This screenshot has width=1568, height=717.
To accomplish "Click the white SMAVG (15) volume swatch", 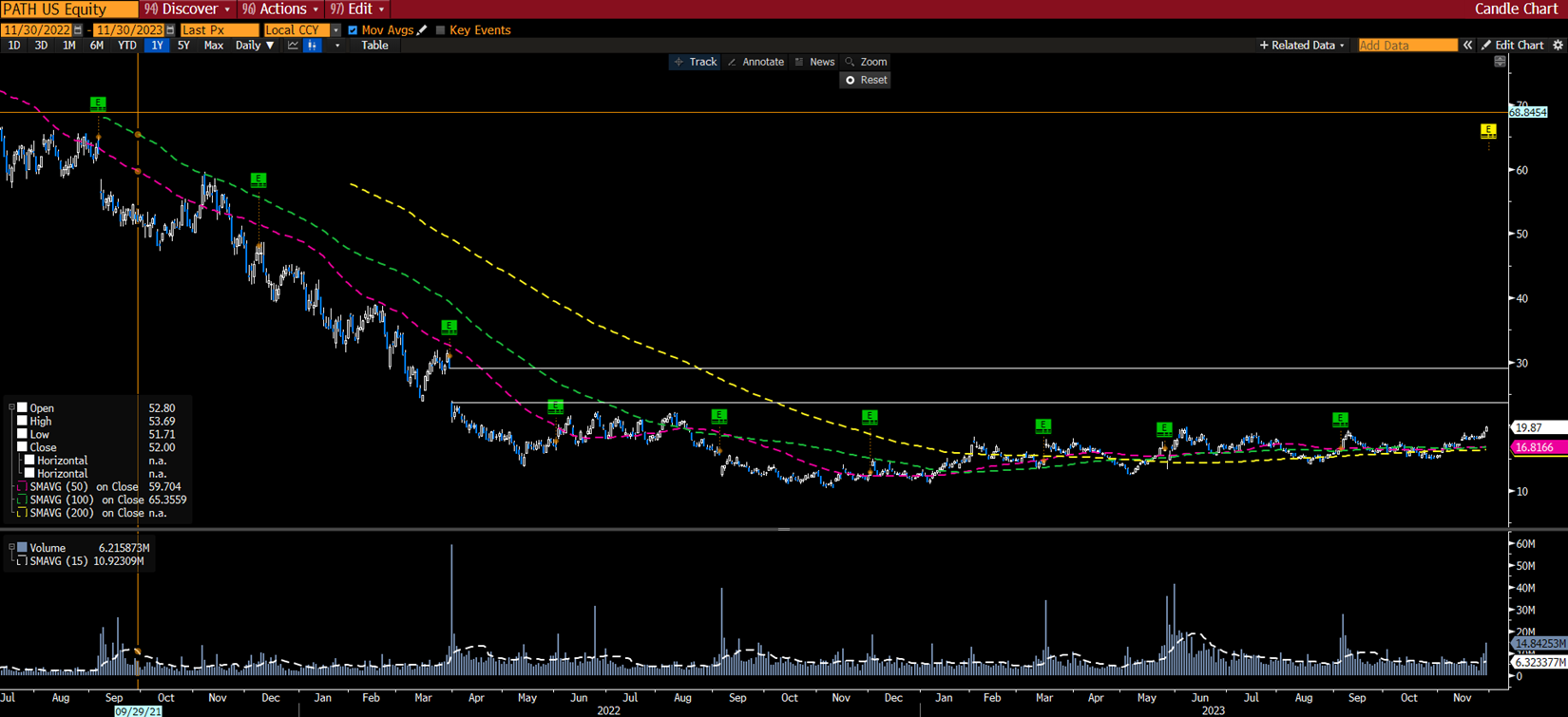I will pyautogui.click(x=22, y=561).
